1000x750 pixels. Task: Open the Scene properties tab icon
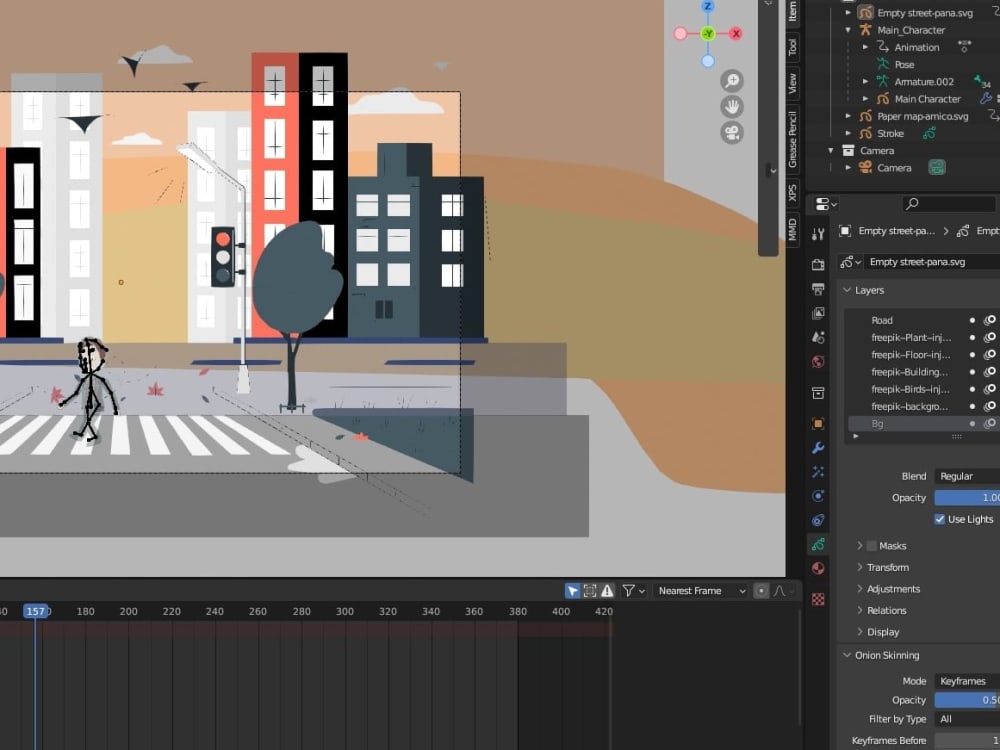(818, 337)
